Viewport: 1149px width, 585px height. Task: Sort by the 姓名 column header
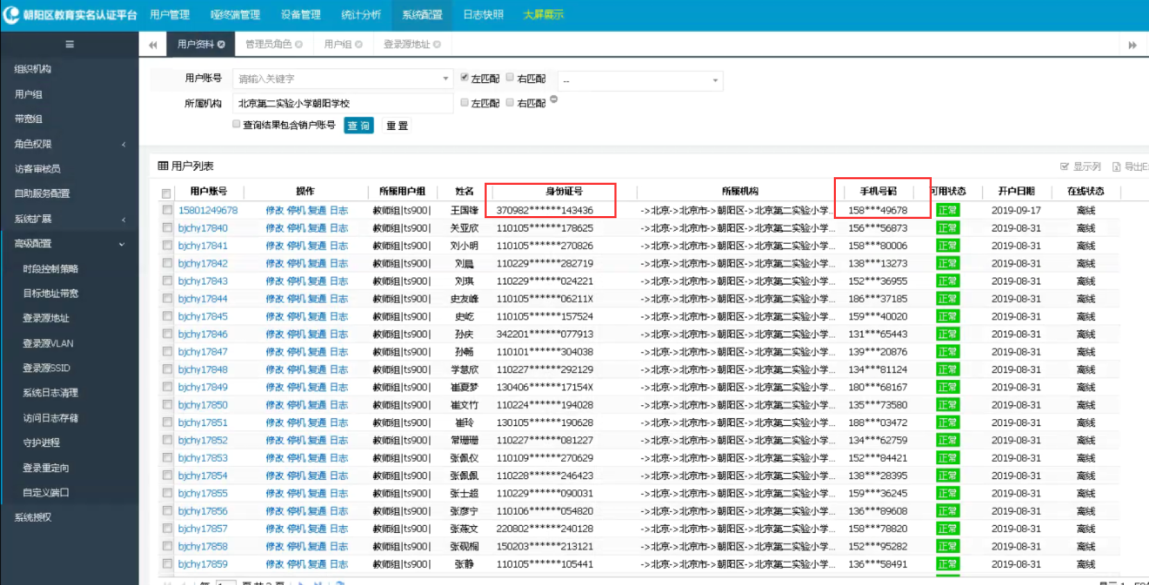point(465,192)
